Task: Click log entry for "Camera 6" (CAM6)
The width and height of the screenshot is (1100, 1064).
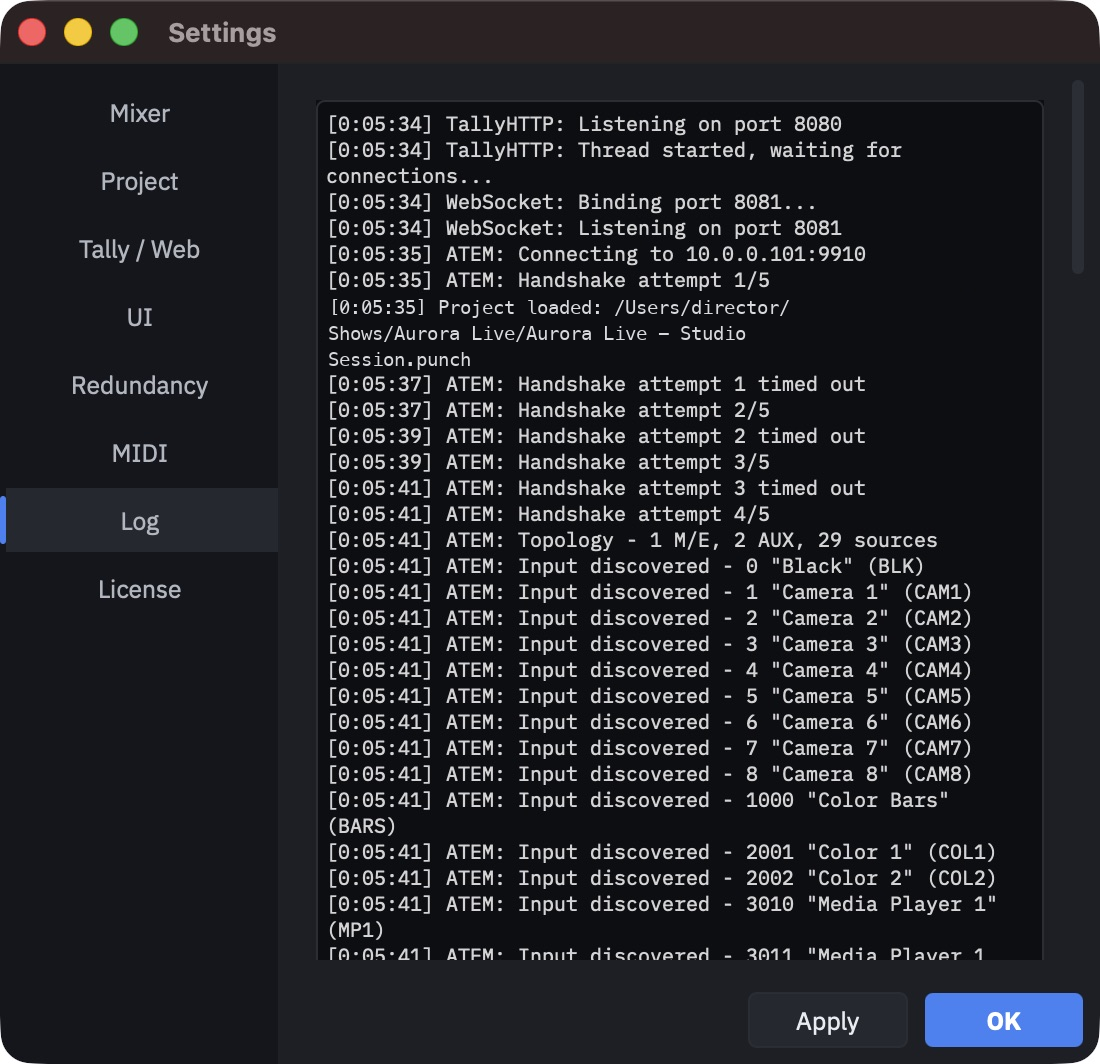Action: pyautogui.click(x=650, y=722)
